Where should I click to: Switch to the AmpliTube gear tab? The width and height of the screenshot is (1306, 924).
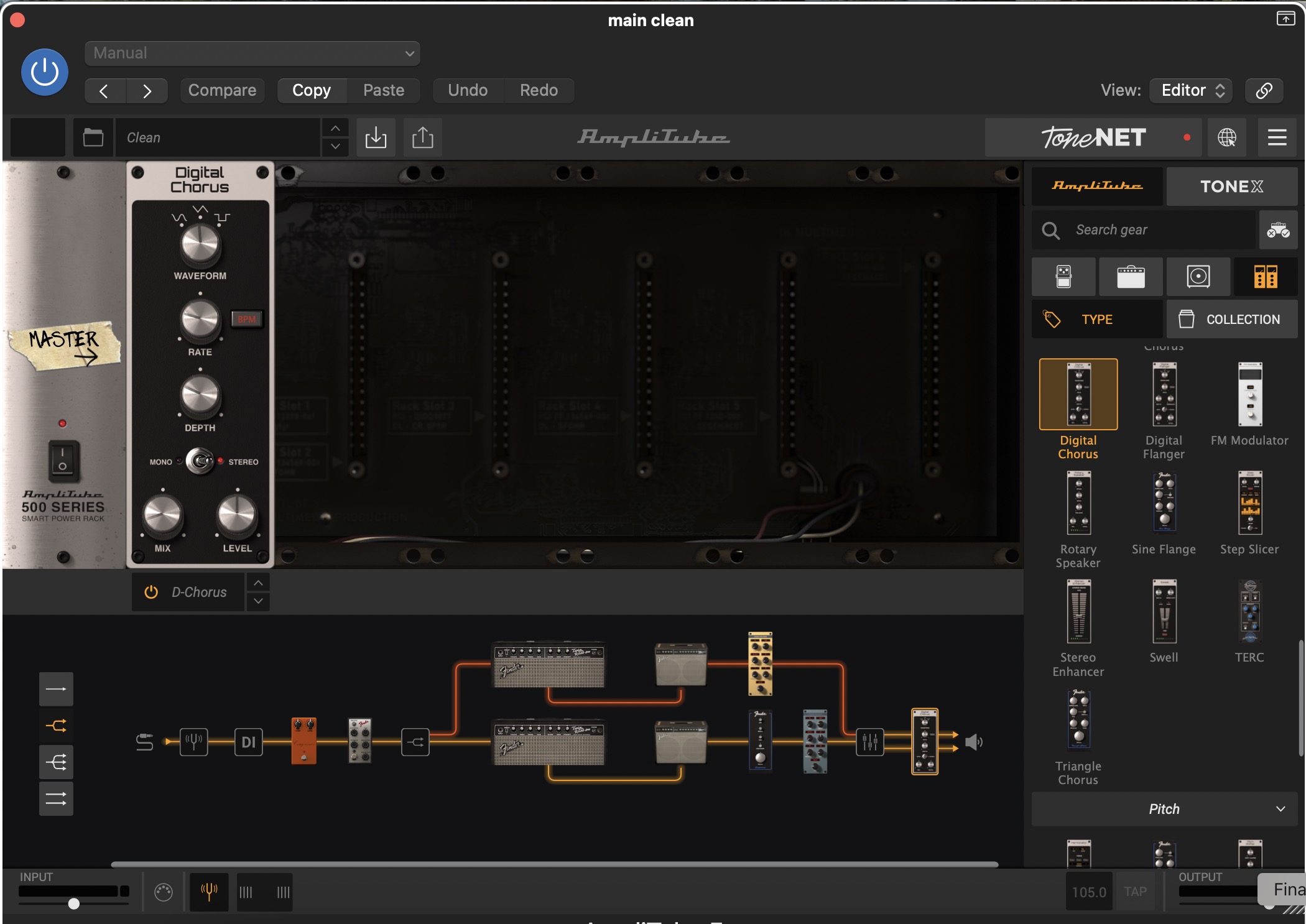(x=1097, y=186)
